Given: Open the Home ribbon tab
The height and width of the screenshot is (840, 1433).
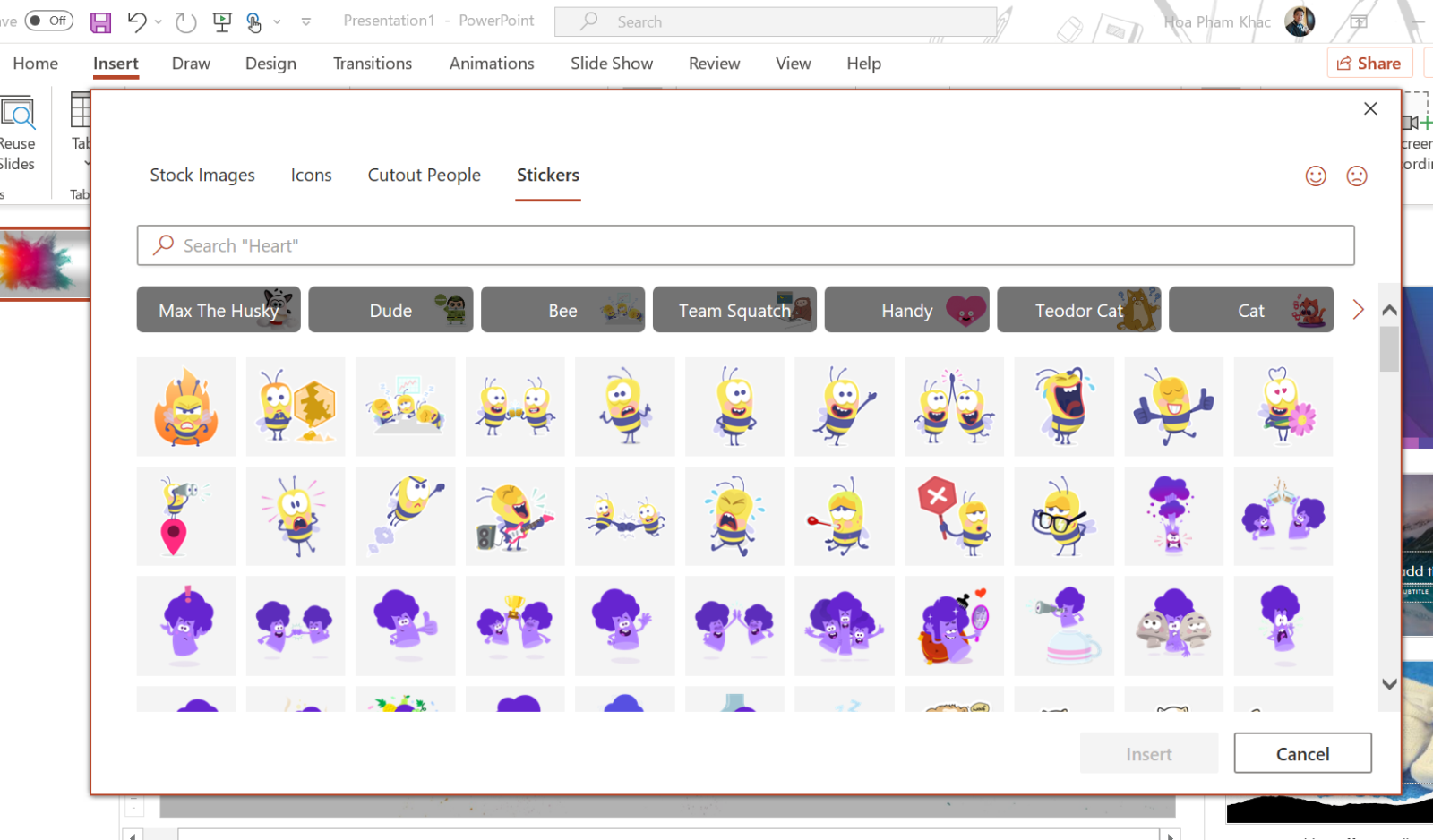Looking at the screenshot, I should [36, 64].
